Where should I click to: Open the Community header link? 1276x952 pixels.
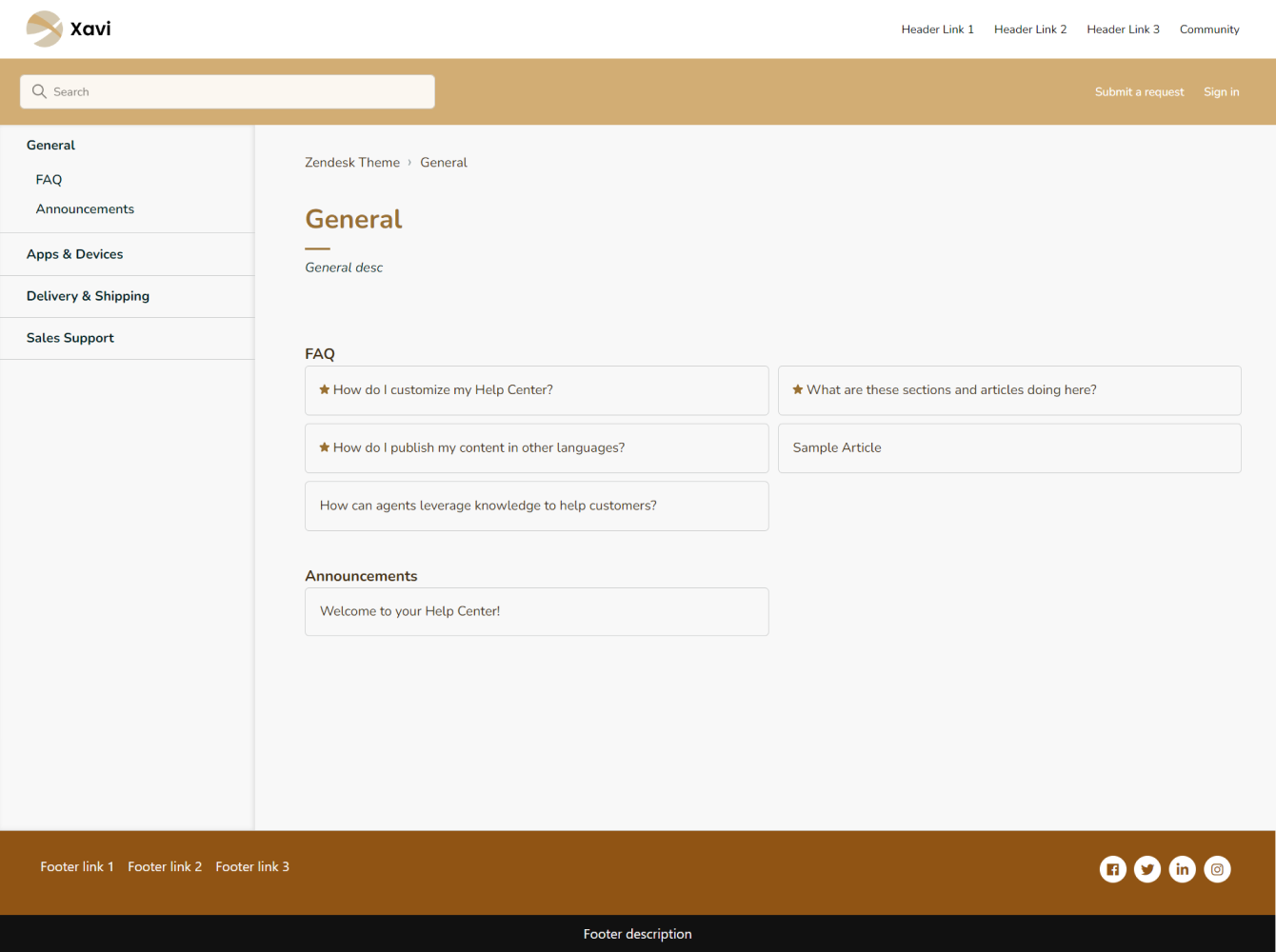point(1209,30)
